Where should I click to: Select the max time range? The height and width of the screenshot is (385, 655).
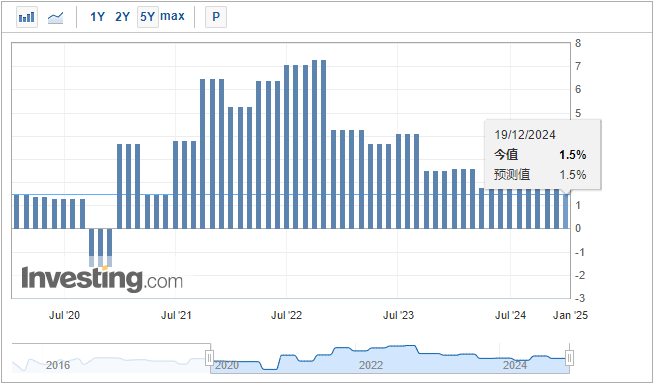172,16
